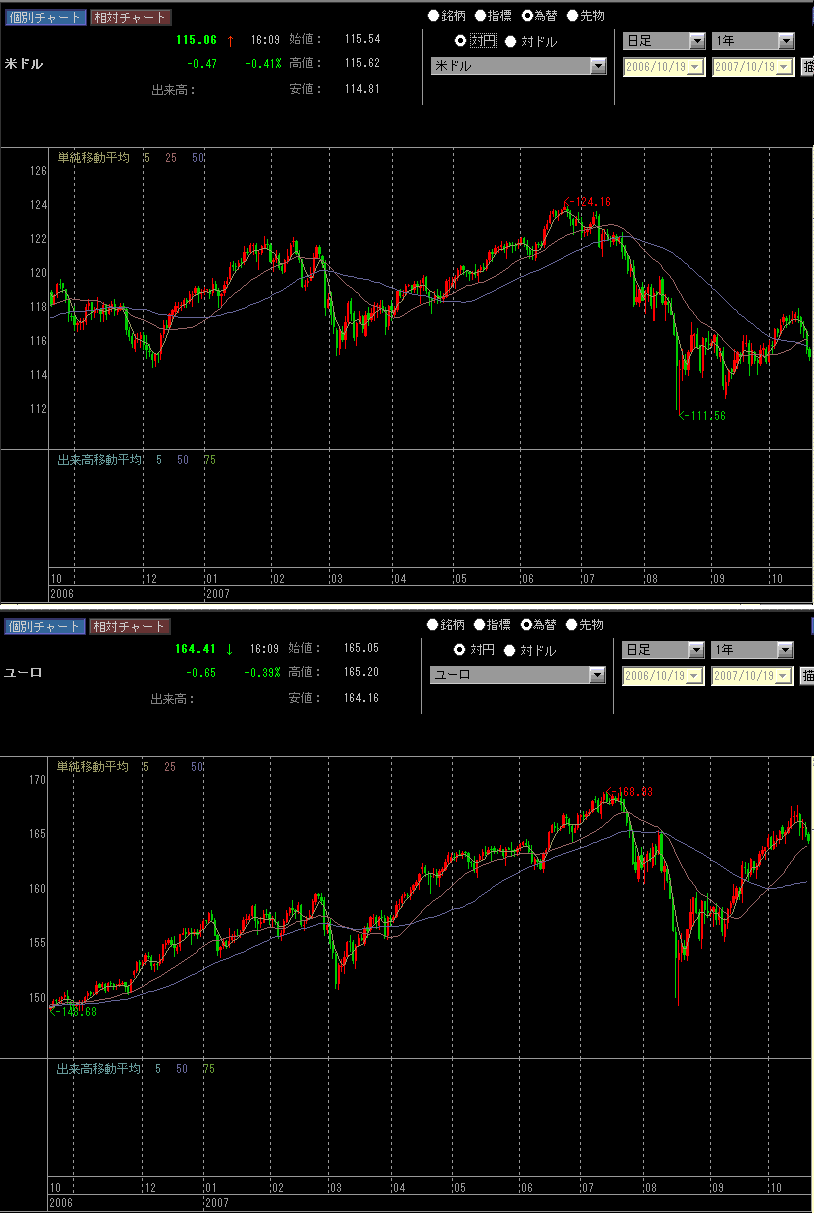816x1213 pixels.
Task: Click the 米ドル currency name label
Action: tap(24, 64)
